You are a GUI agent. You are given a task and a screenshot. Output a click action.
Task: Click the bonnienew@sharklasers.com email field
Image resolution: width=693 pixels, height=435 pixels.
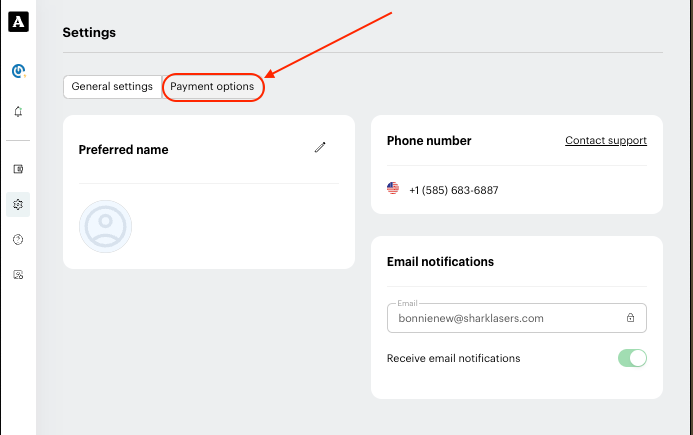[517, 318]
